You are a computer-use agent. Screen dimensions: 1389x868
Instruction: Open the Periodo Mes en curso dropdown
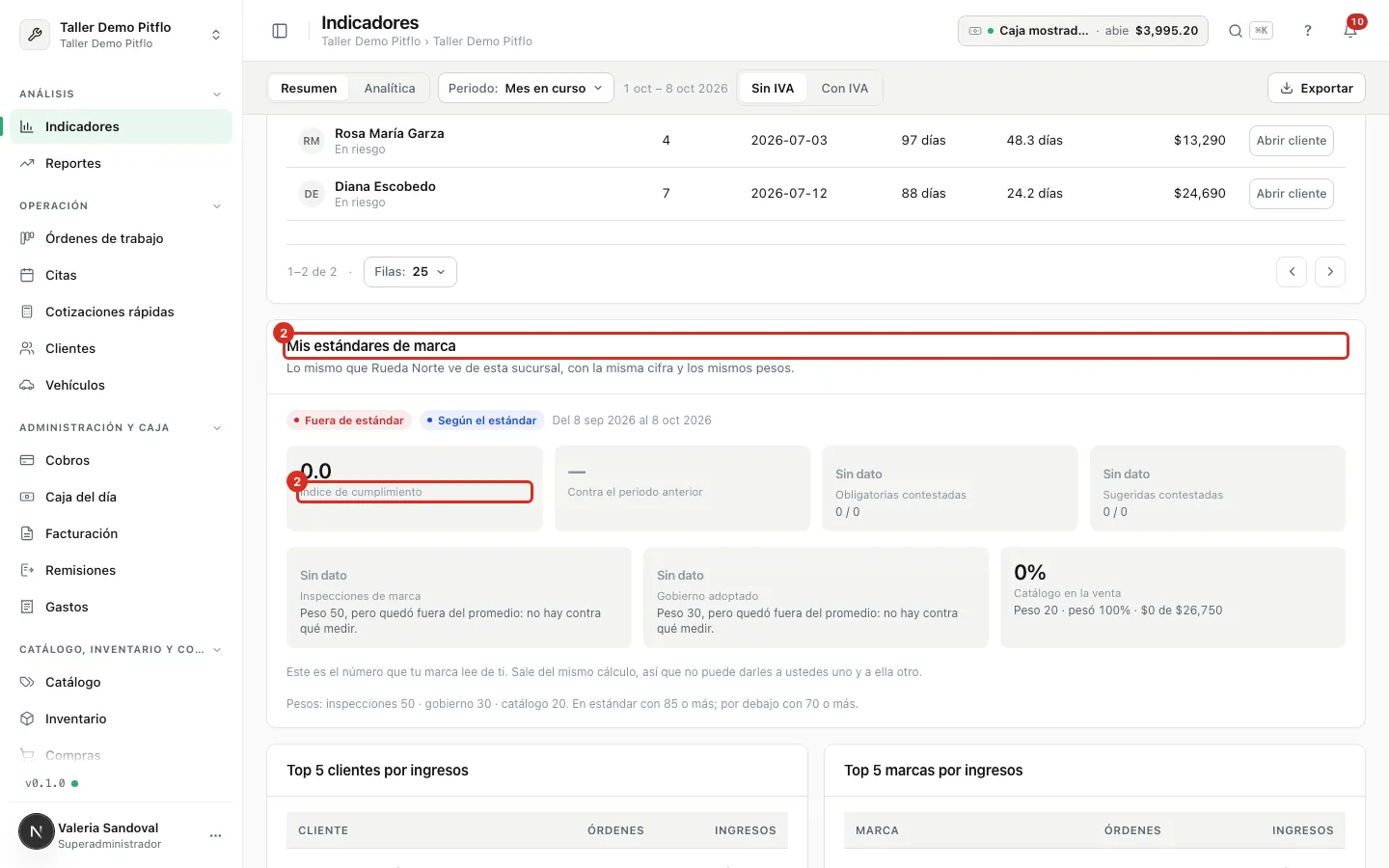coord(526,88)
